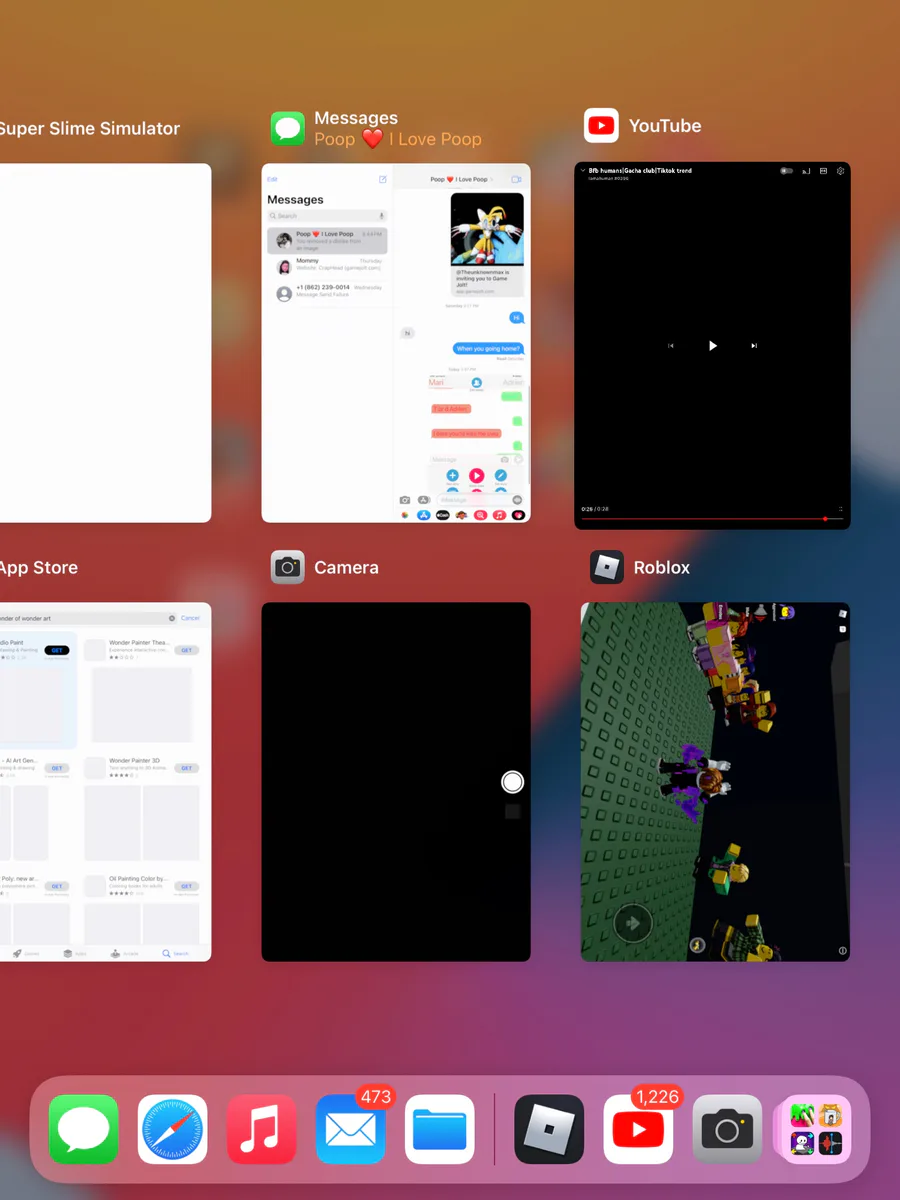The width and height of the screenshot is (900, 1200).
Task: Open the App Library folder in the dock
Action: click(815, 1129)
